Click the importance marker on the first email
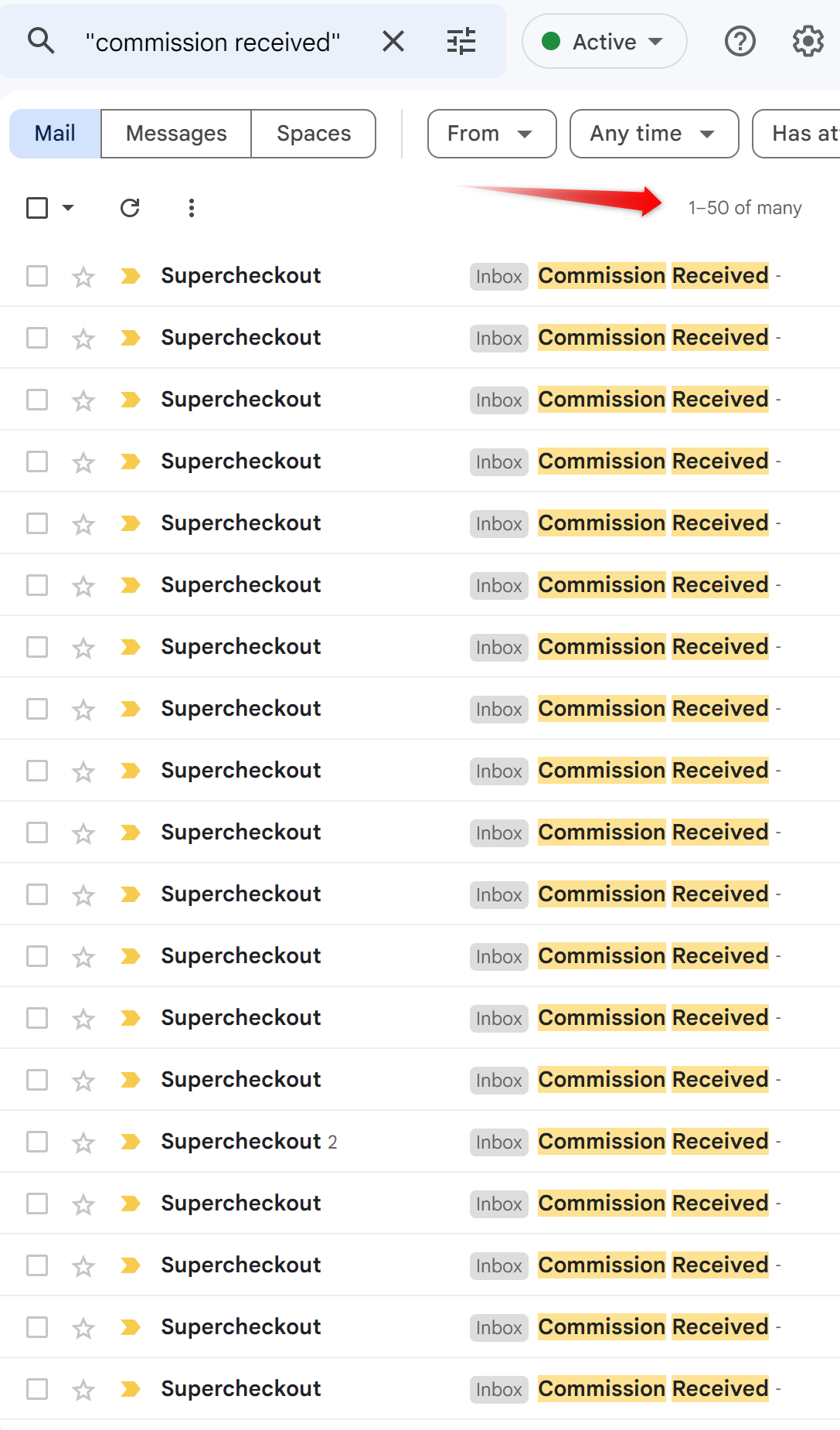This screenshot has height=1430, width=840. click(130, 276)
